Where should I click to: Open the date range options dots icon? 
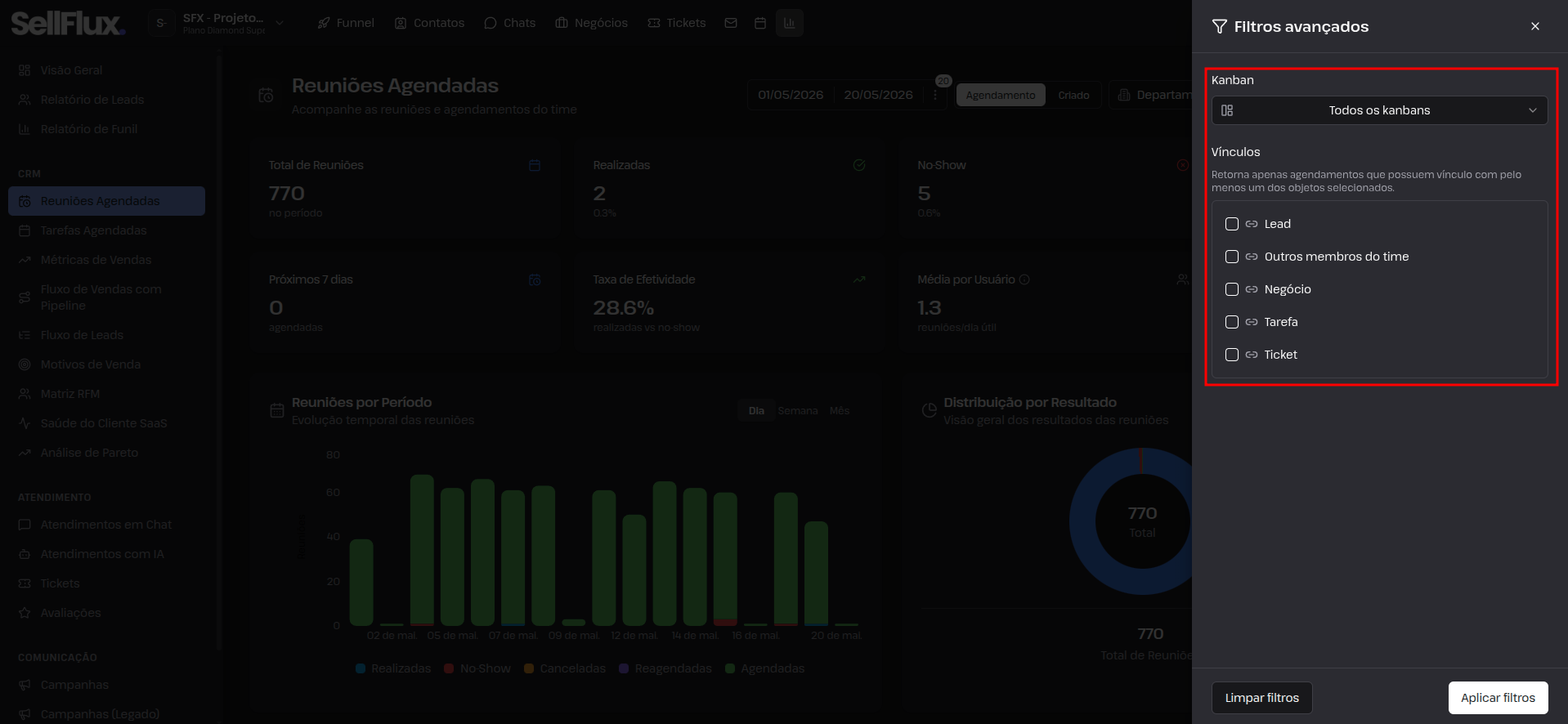point(935,95)
